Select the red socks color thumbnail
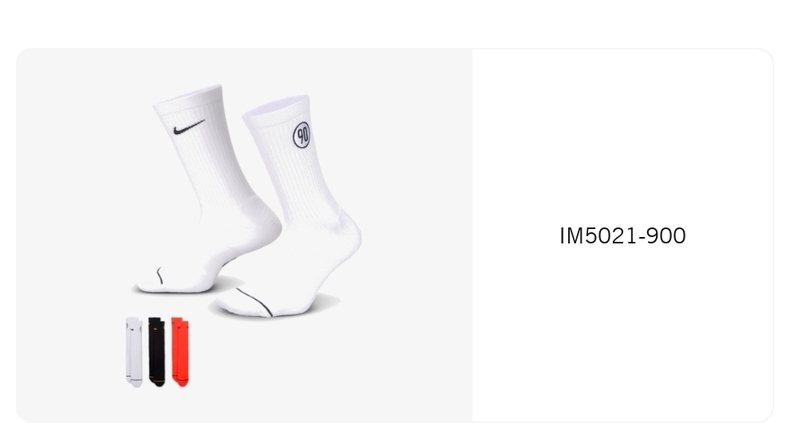This screenshot has width=790, height=423. [x=180, y=352]
